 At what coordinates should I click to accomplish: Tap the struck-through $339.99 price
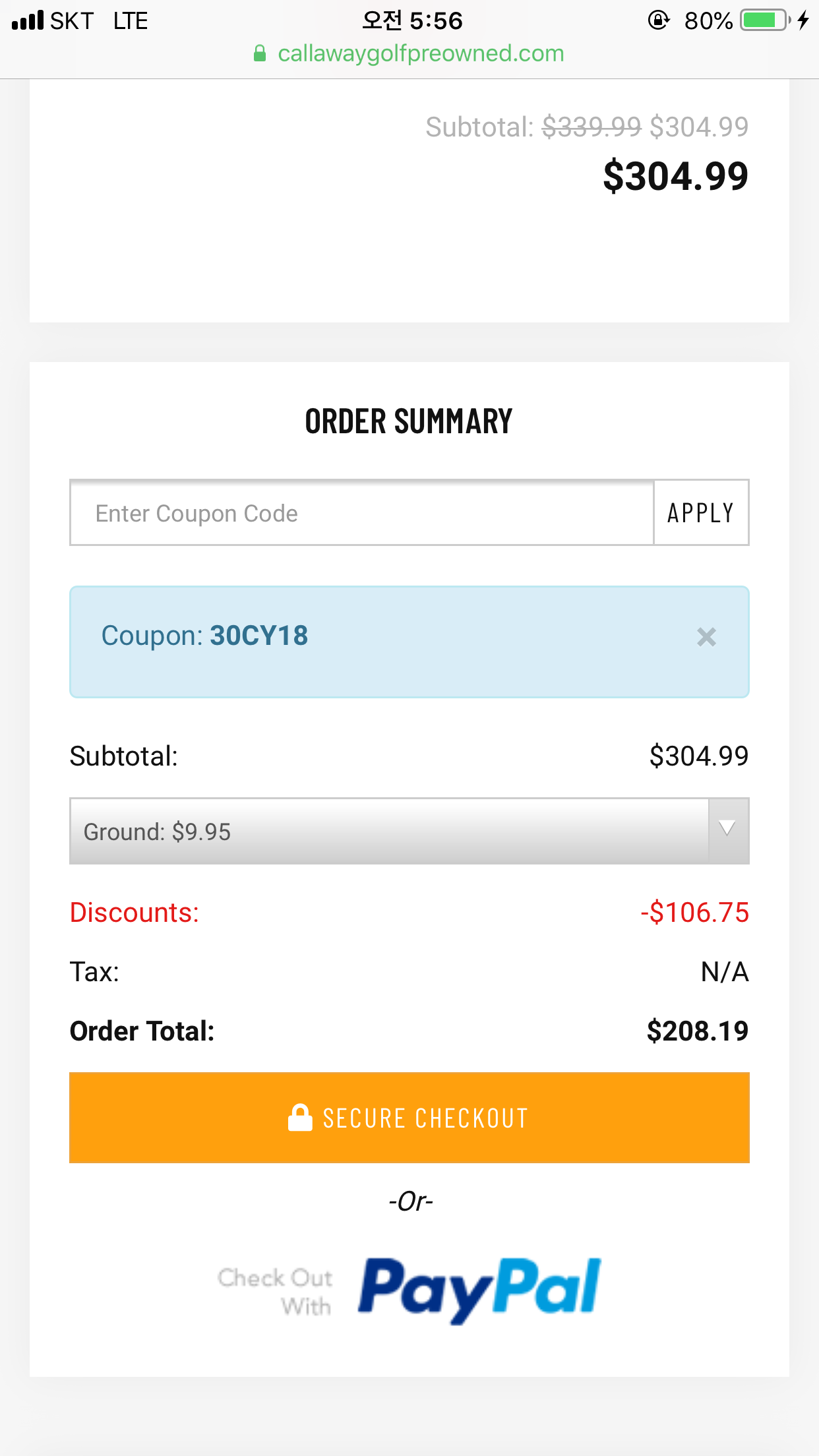(x=591, y=127)
